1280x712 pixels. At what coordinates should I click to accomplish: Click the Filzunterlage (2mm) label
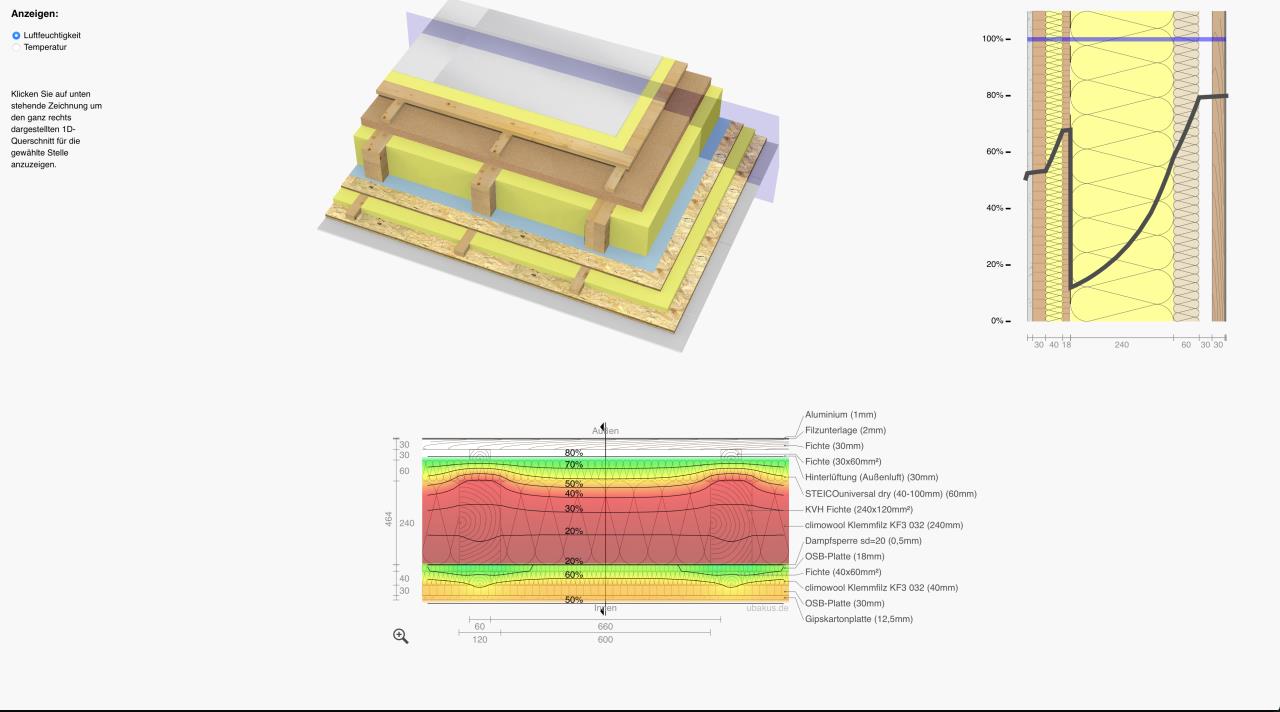tap(845, 430)
